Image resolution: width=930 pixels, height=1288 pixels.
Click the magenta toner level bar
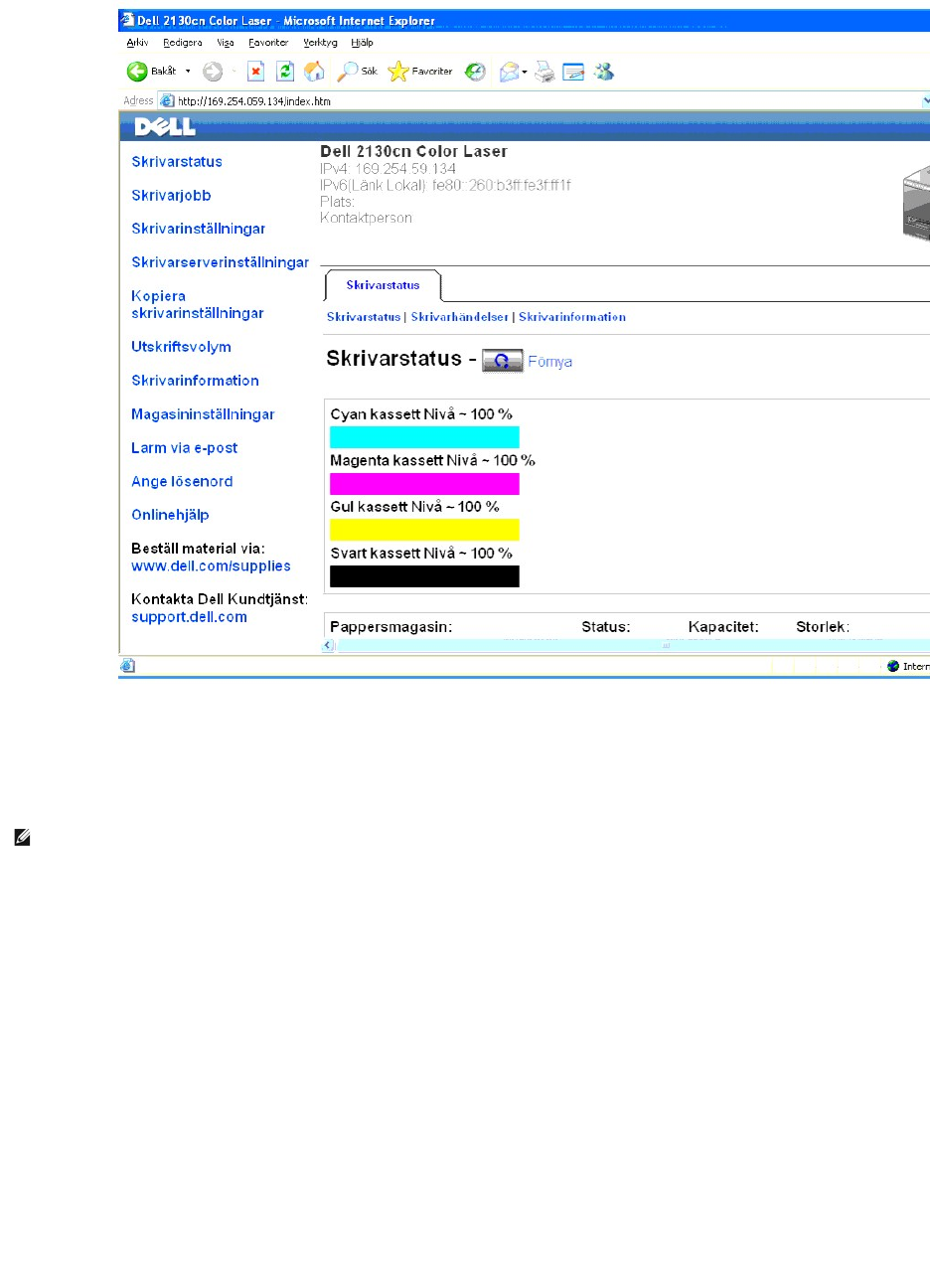point(424,484)
